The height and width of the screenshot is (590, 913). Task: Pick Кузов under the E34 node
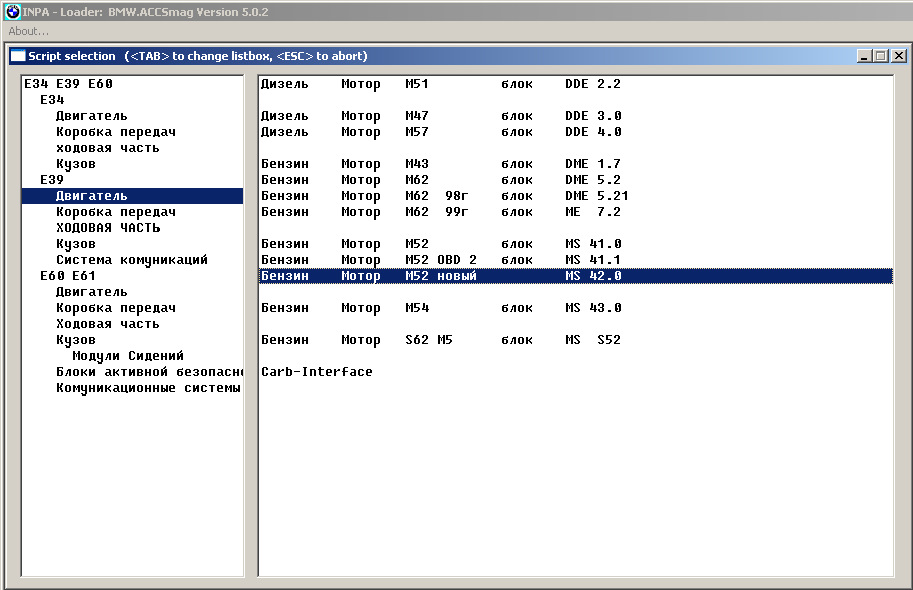76,164
